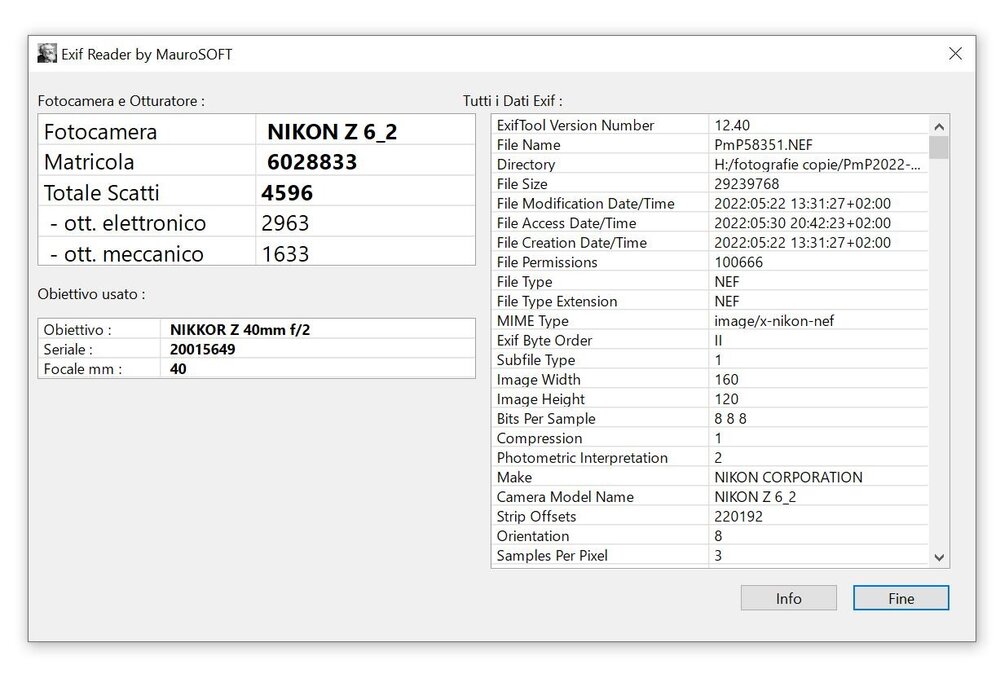Select the File Type row label
Screen dimensions: 1000x678
(525, 282)
